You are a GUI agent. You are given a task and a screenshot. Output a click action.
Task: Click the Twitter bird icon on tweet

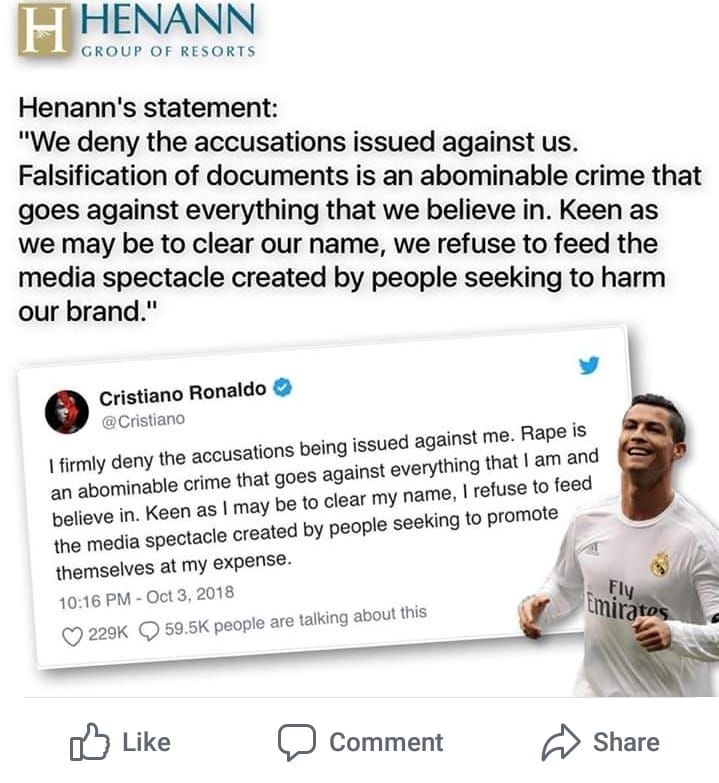pos(589,365)
